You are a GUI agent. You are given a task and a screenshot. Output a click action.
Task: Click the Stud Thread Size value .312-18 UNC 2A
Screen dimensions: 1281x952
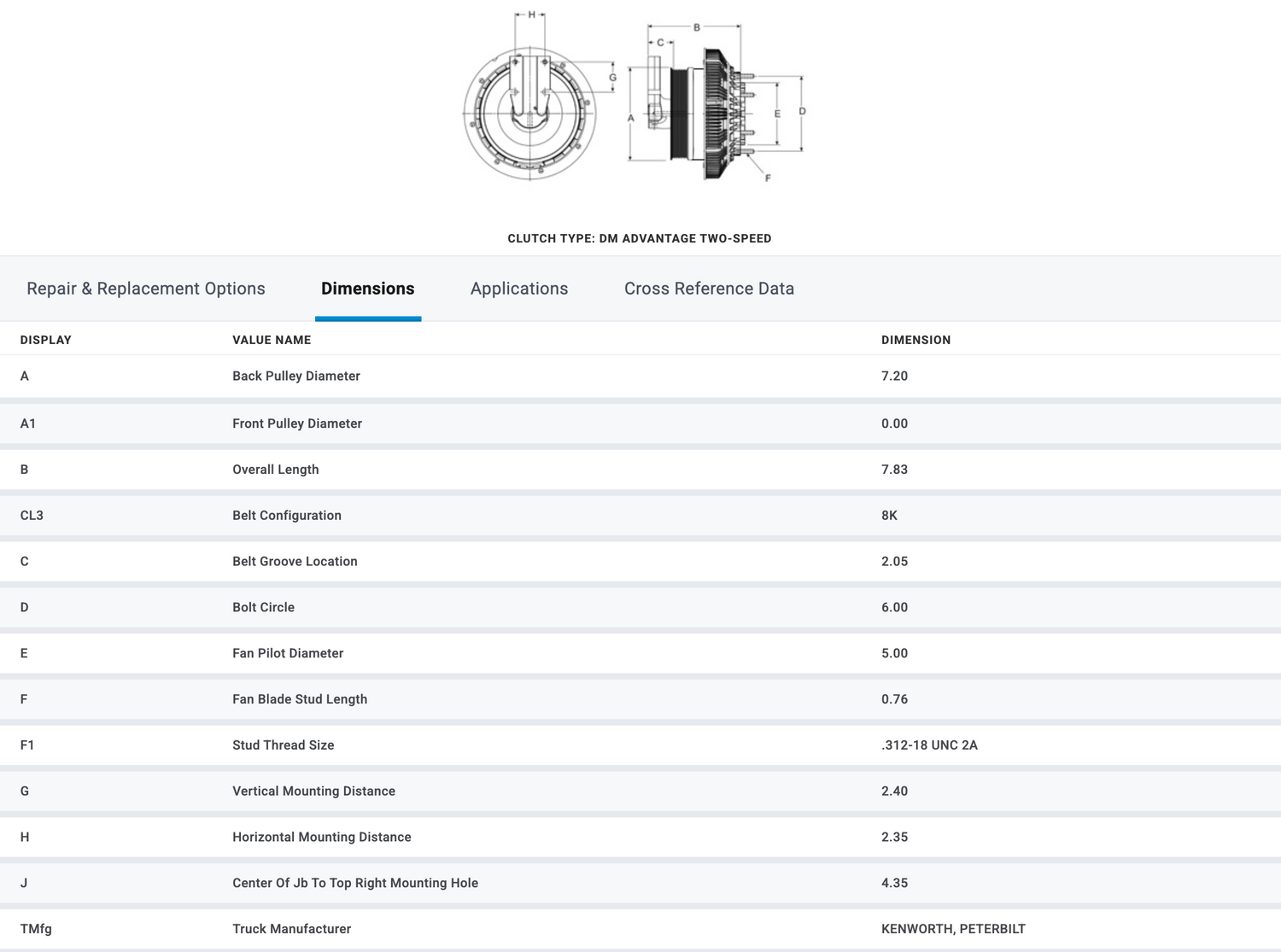coord(929,745)
